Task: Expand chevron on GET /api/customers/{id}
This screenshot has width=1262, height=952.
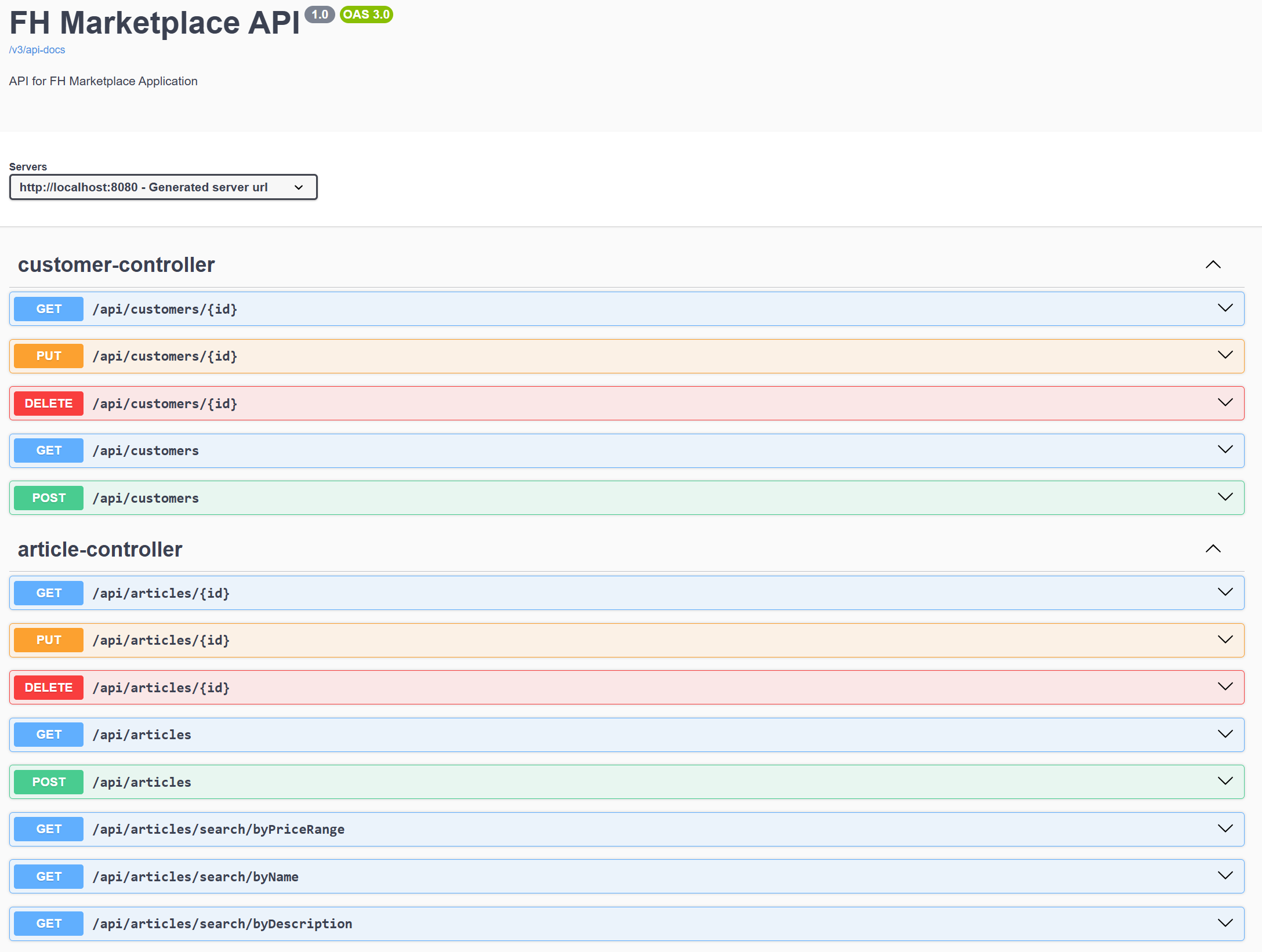Action: coord(1225,308)
